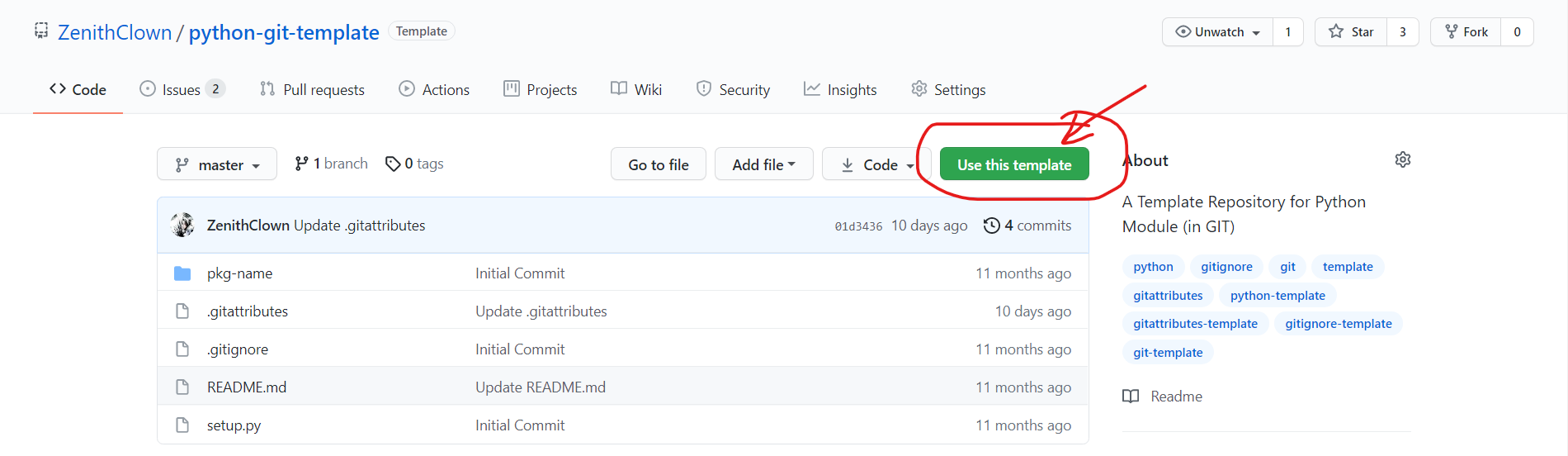Select the git topic tag
1568x456 pixels.
(x=1287, y=267)
